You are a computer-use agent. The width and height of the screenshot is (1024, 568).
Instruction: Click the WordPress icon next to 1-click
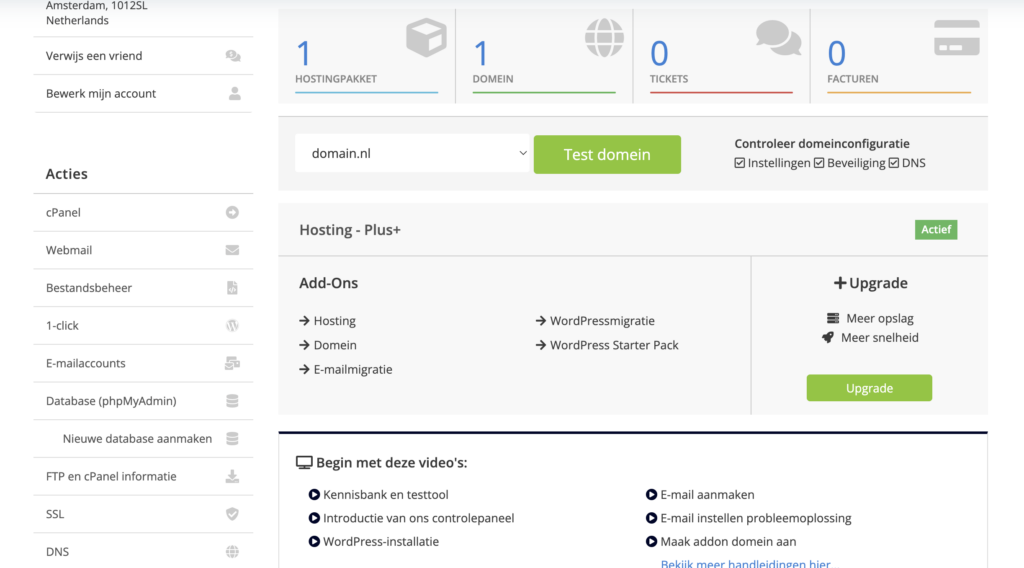coord(232,326)
